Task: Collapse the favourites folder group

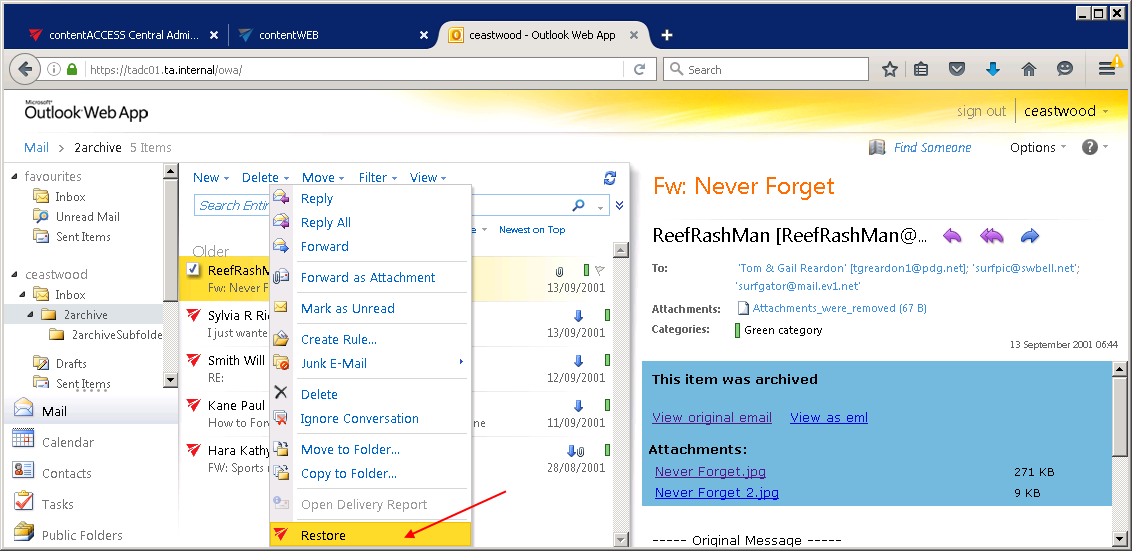Action: click(15, 177)
